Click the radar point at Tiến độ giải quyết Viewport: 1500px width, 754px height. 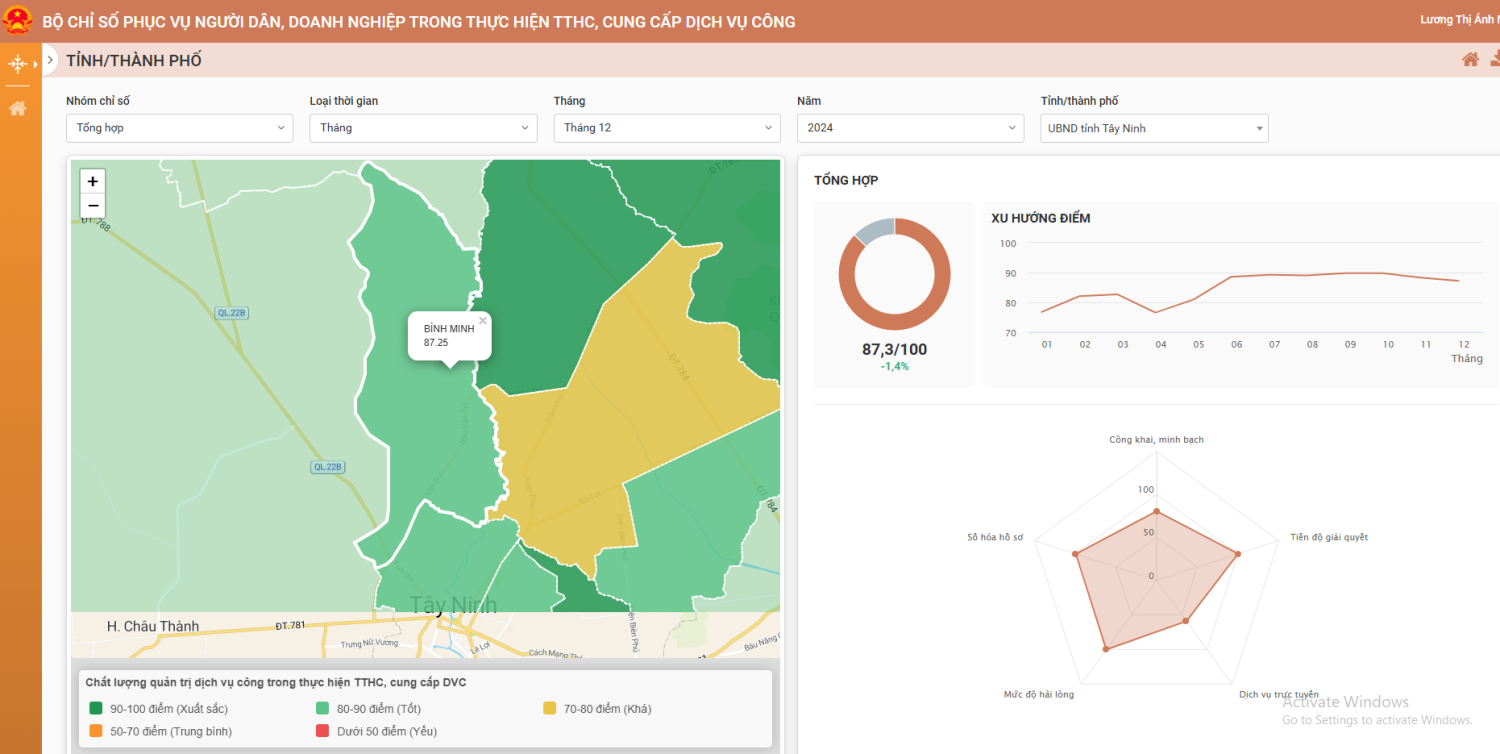point(1238,553)
